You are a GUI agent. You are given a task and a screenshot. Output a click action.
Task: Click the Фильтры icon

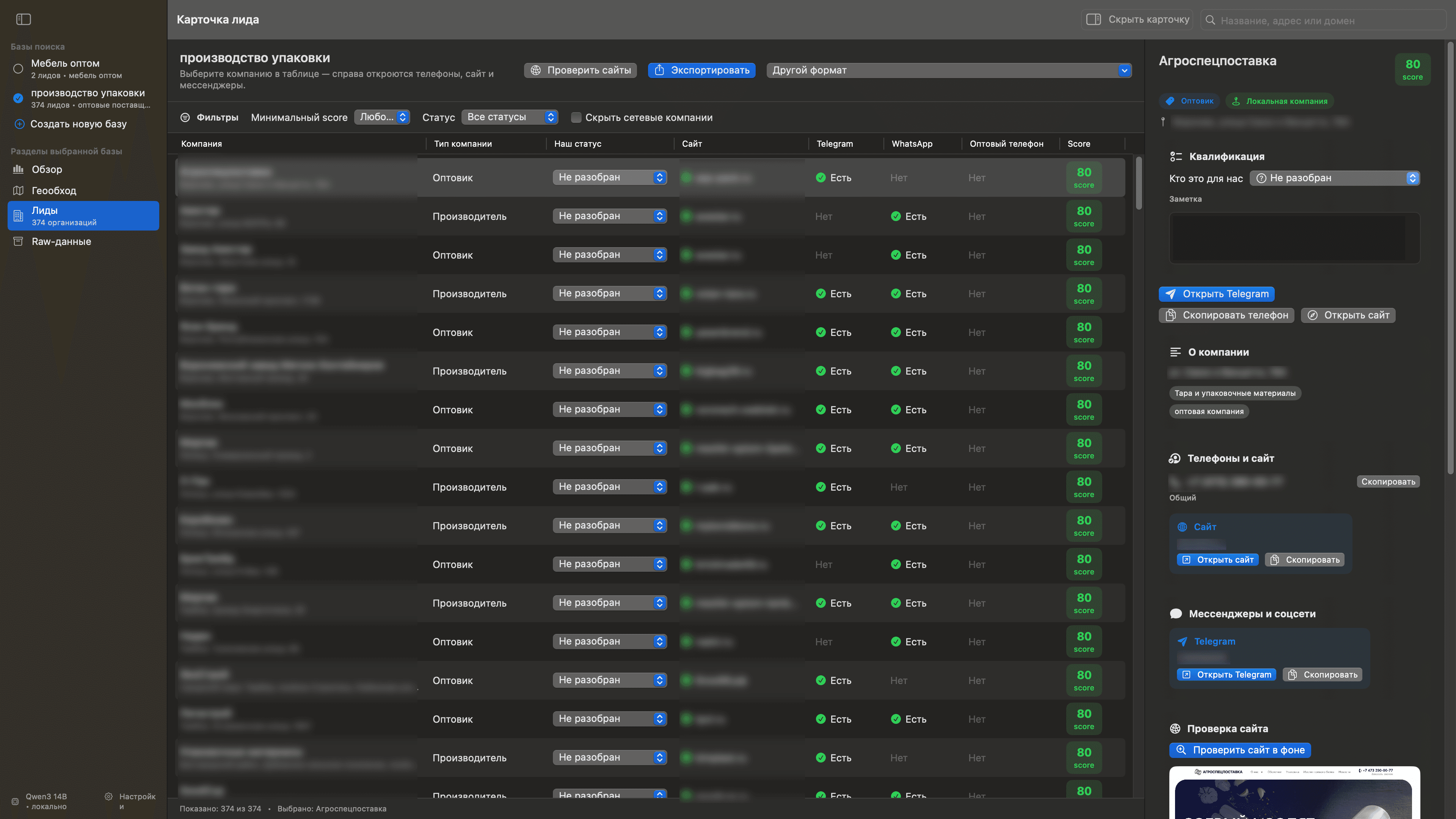(x=185, y=117)
